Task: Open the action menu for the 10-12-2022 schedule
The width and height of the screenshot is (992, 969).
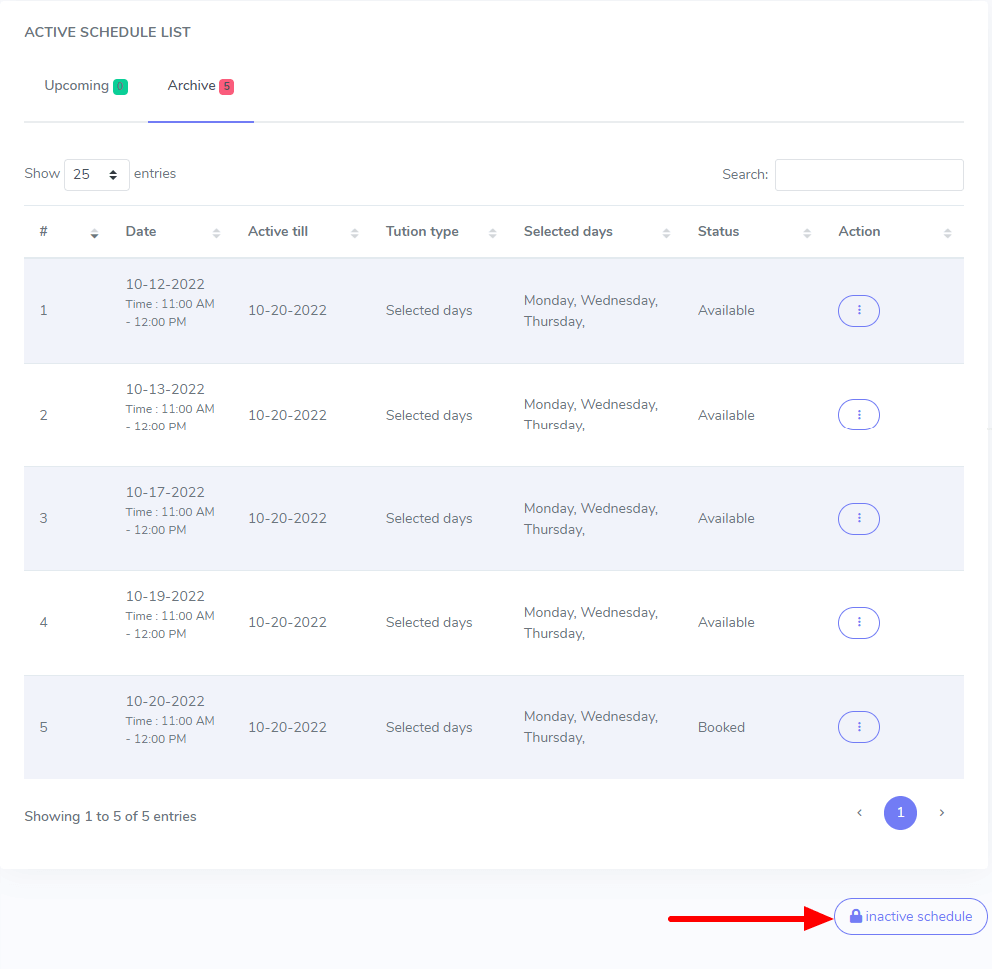Action: click(858, 310)
